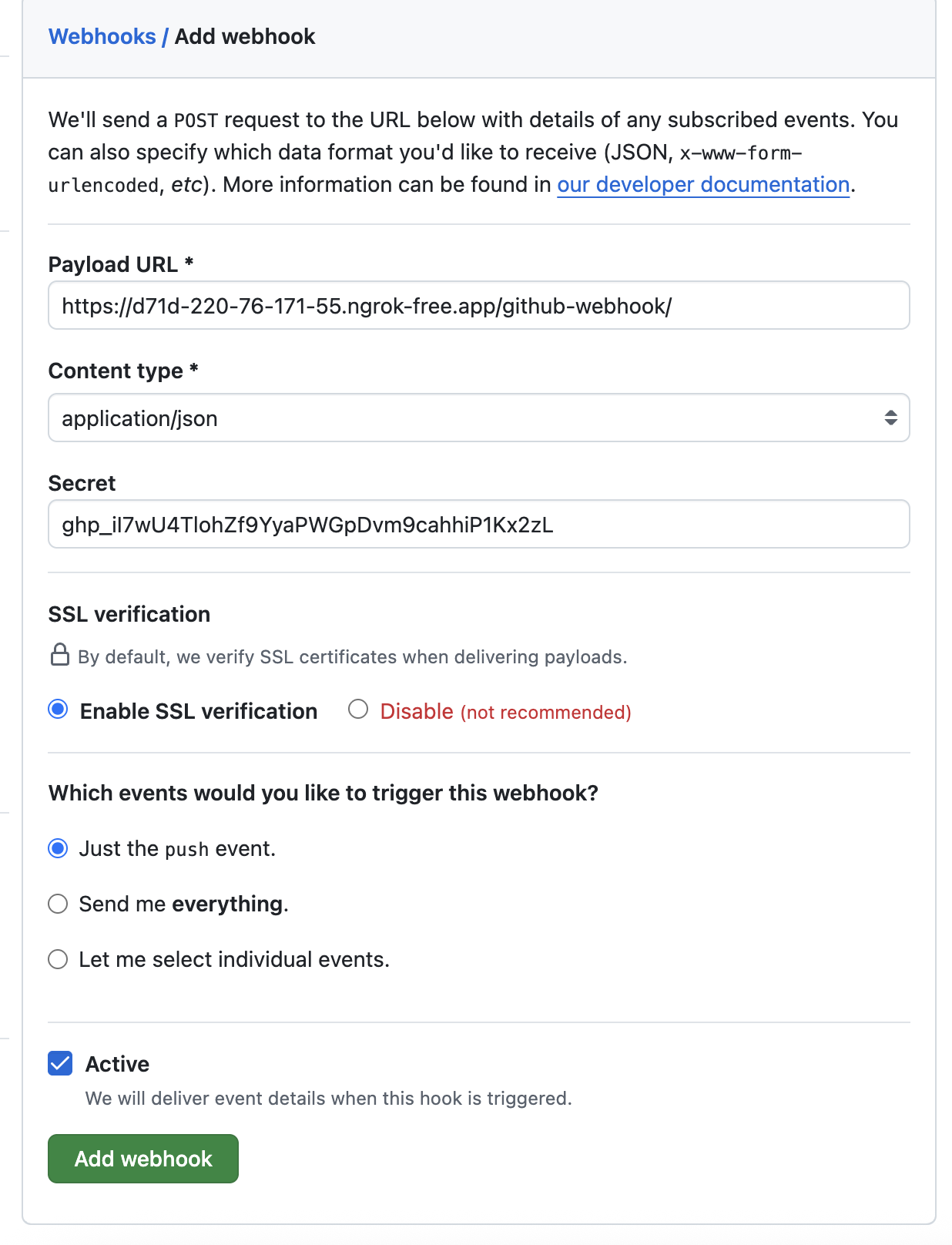Screen dimensions: 952x1245
Task: Click the Just the push event label
Action: [177, 848]
